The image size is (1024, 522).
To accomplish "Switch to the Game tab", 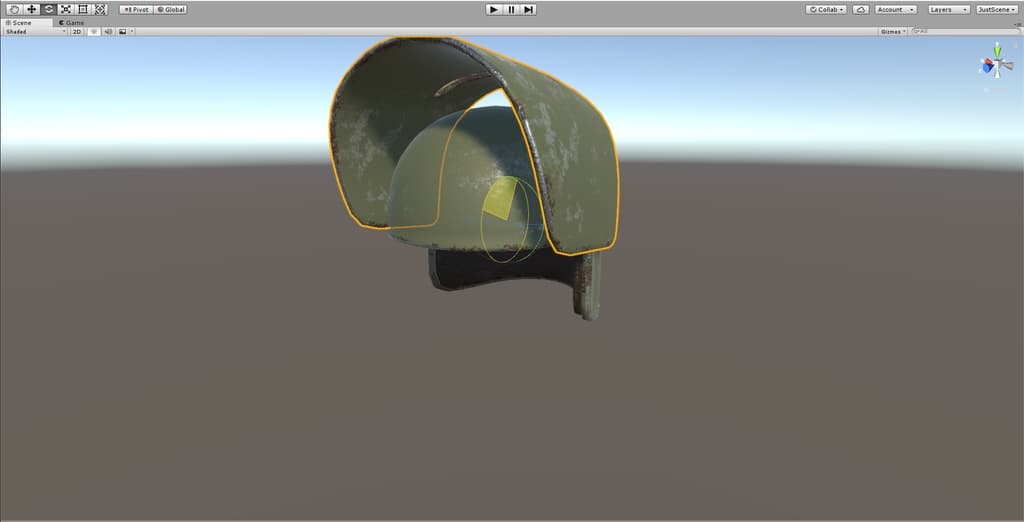I will pos(71,23).
